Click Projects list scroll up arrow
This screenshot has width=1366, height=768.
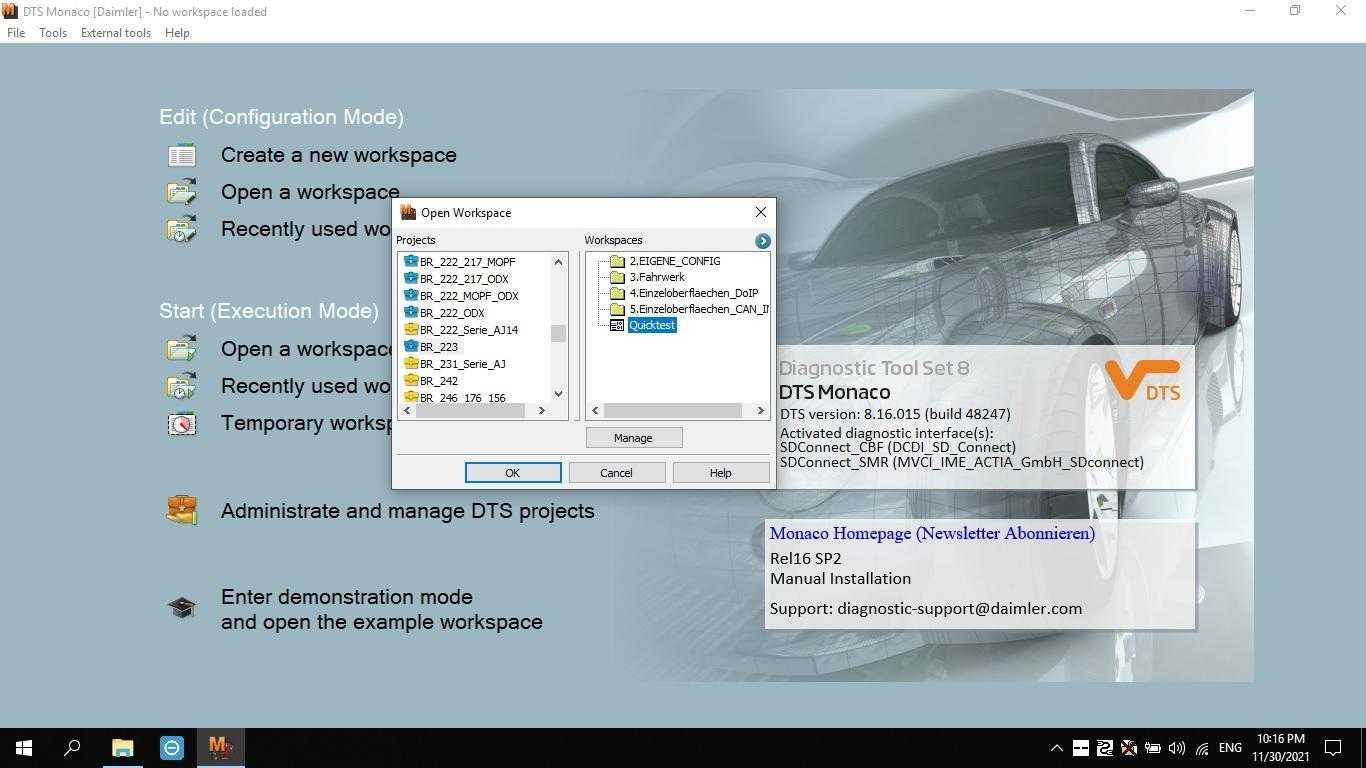(558, 262)
